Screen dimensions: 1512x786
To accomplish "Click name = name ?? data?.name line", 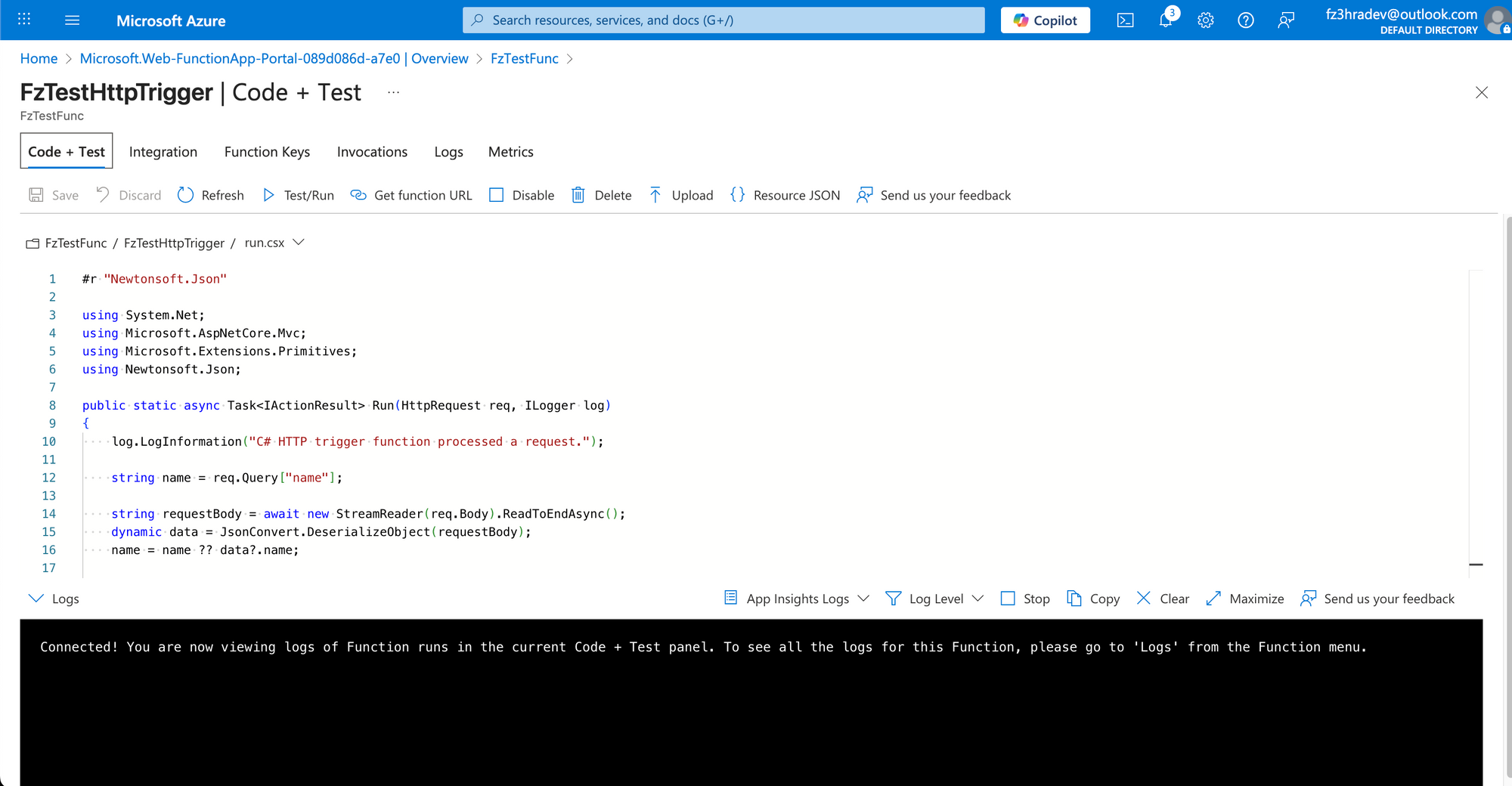I will [x=205, y=550].
